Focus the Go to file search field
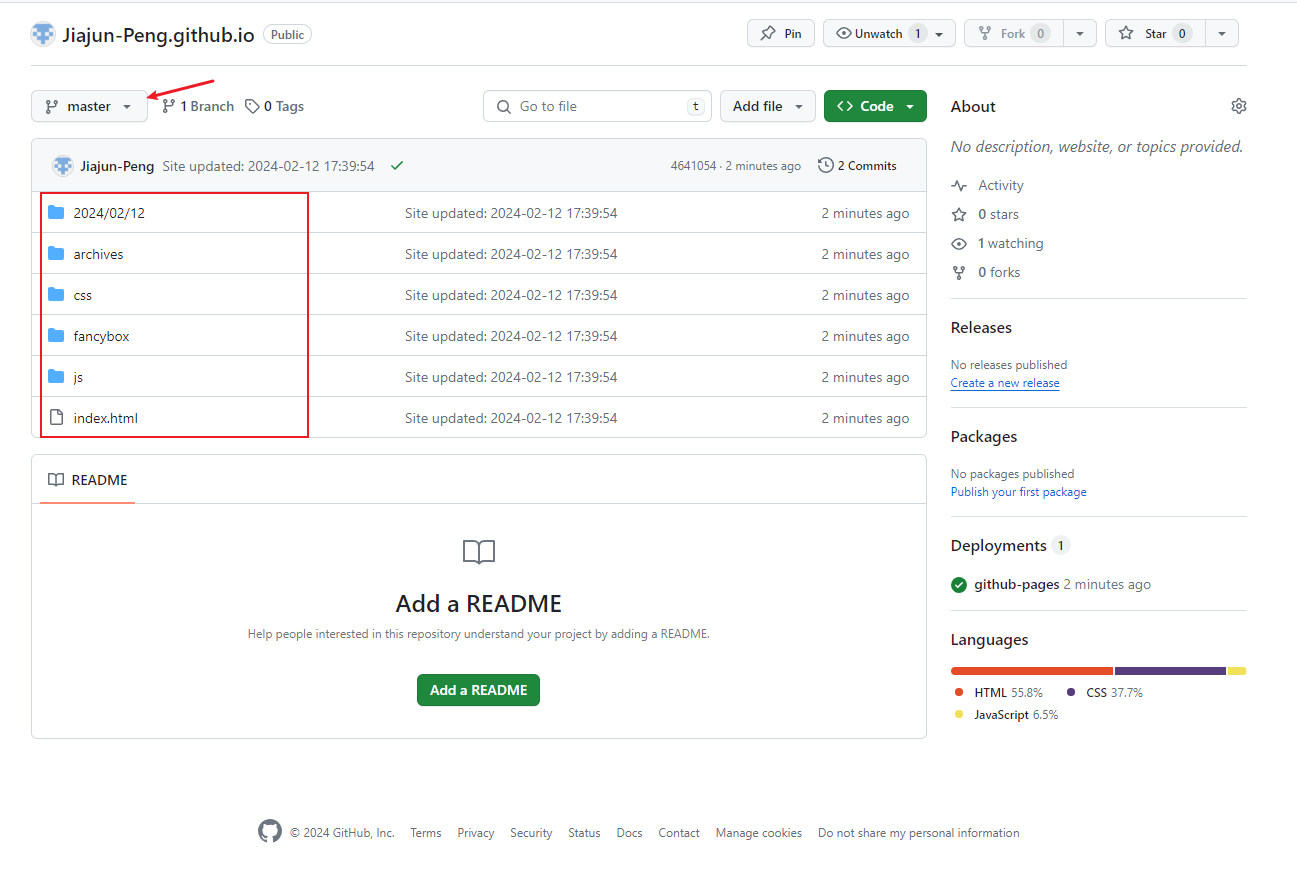This screenshot has height=872, width=1297. coord(597,106)
